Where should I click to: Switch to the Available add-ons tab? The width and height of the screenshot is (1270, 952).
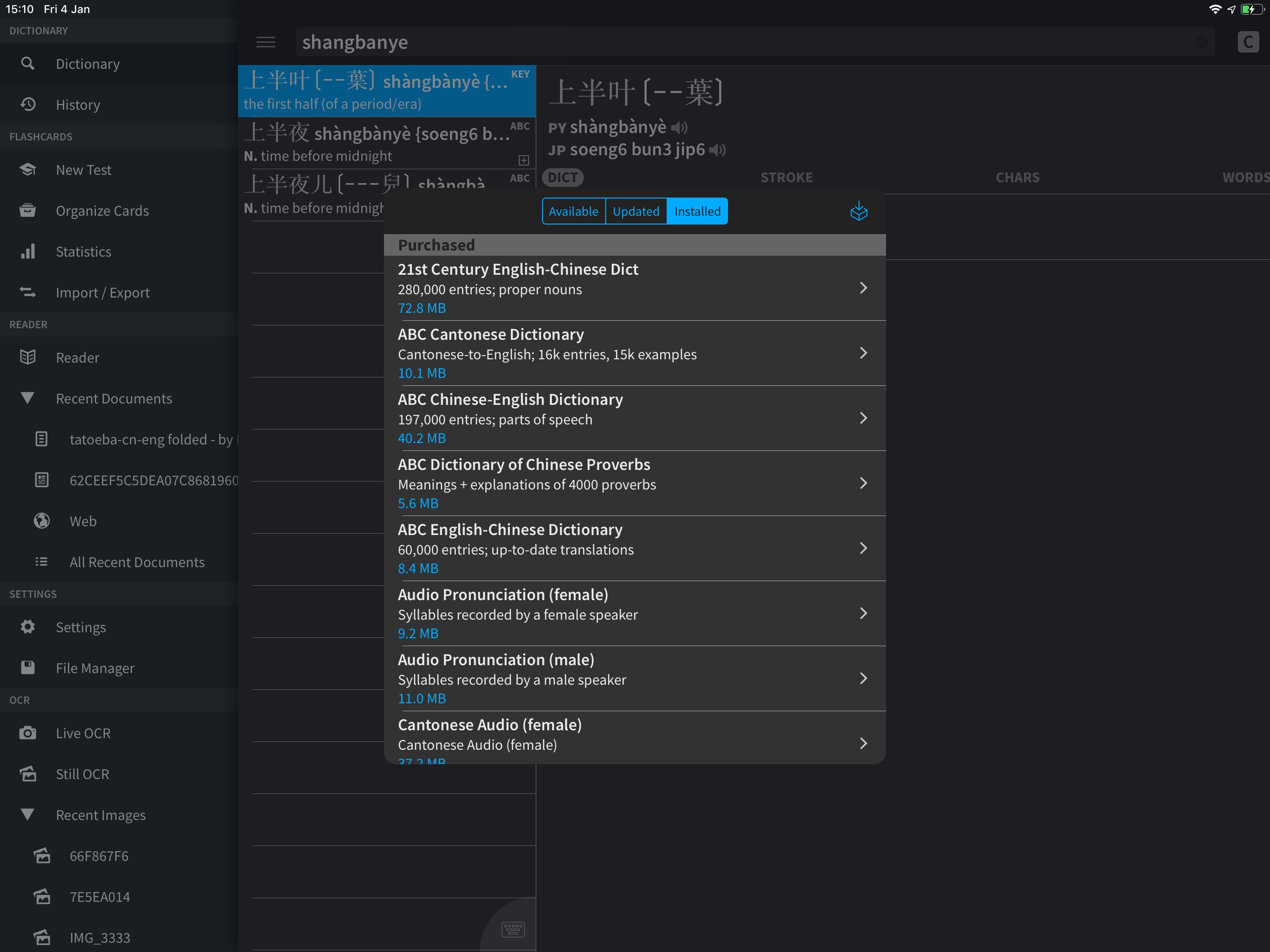[574, 211]
